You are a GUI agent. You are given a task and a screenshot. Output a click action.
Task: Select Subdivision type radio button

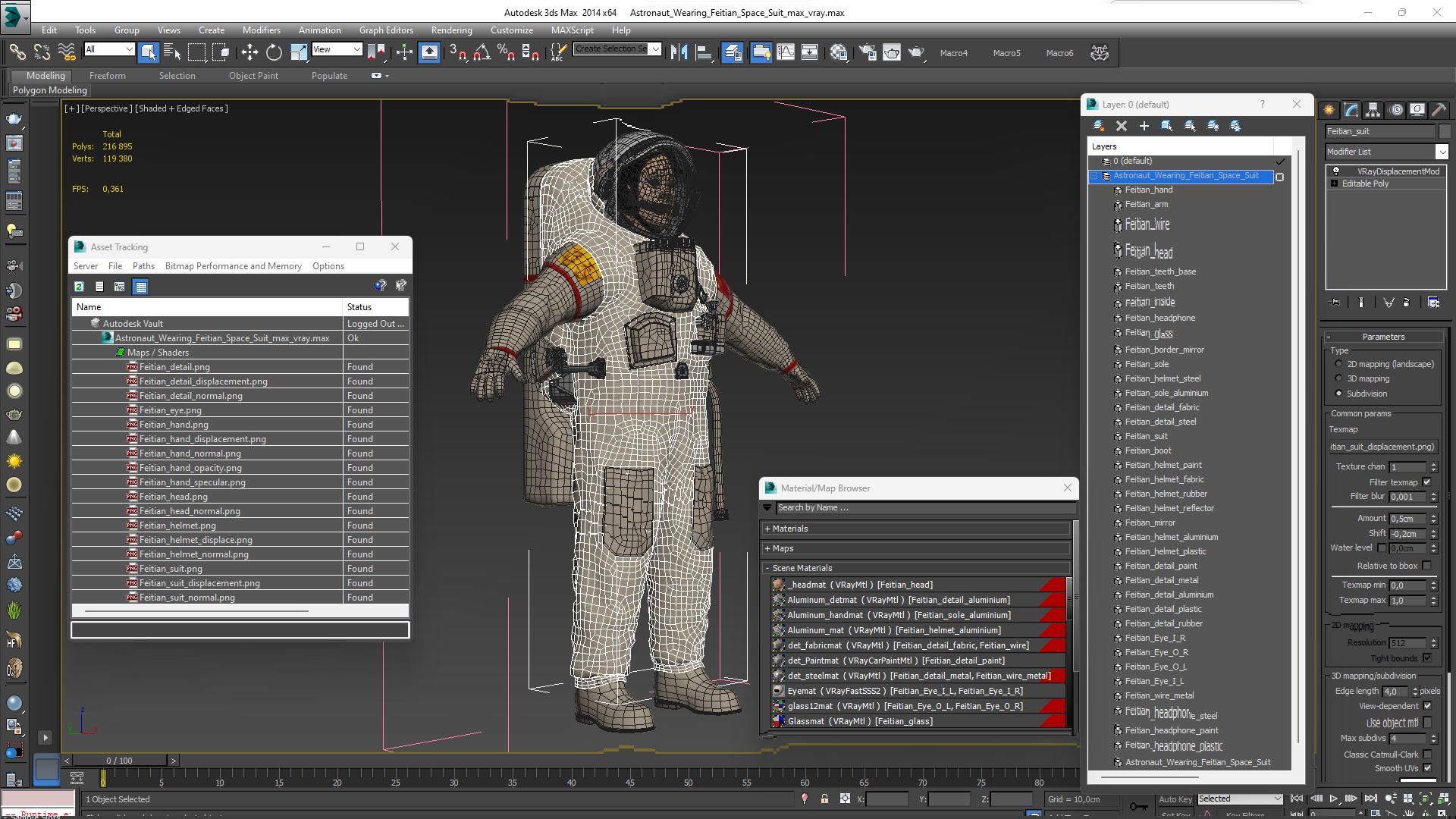tap(1338, 393)
